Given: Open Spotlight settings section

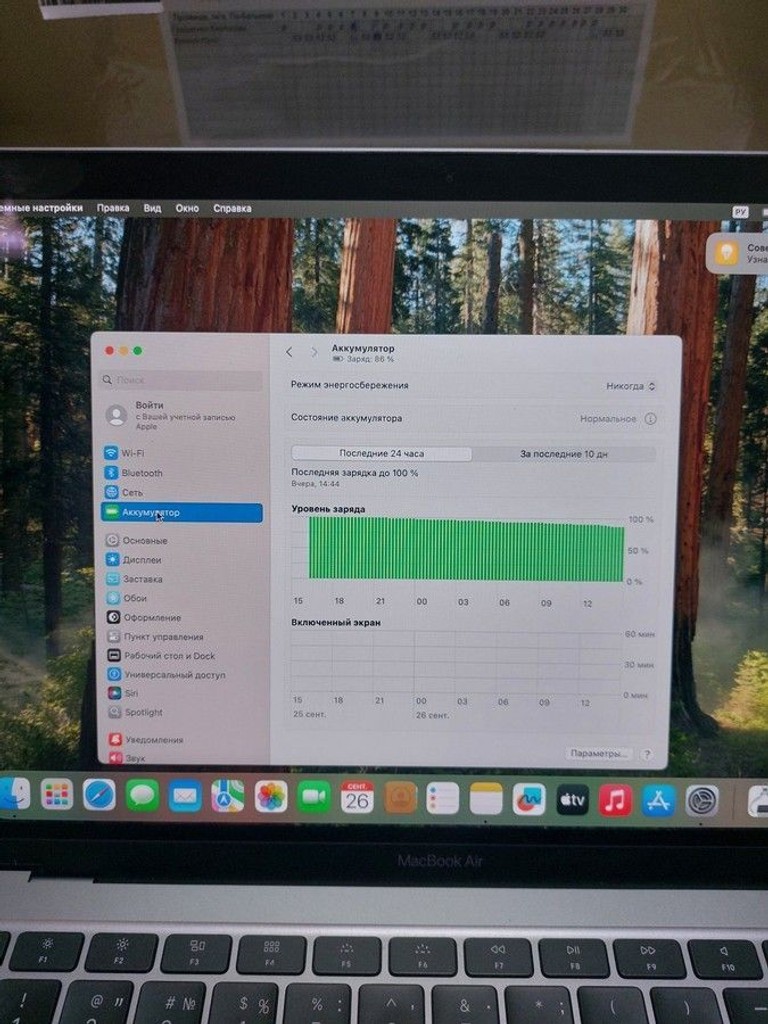Looking at the screenshot, I should [135, 712].
